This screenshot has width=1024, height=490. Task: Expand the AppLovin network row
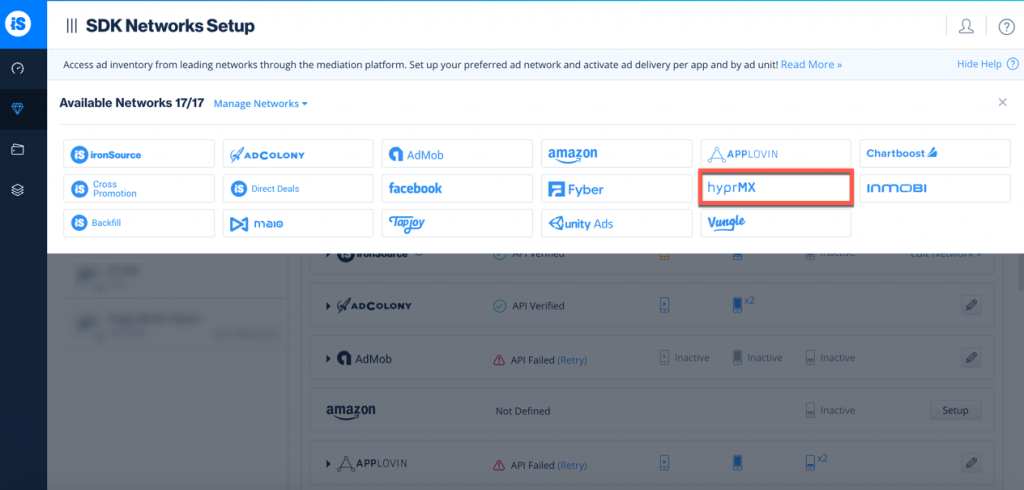tap(328, 463)
